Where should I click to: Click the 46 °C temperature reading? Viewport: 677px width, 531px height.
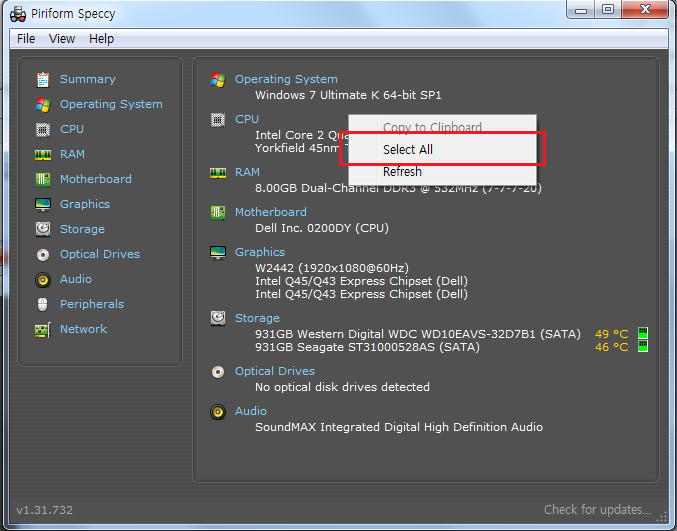(x=612, y=348)
